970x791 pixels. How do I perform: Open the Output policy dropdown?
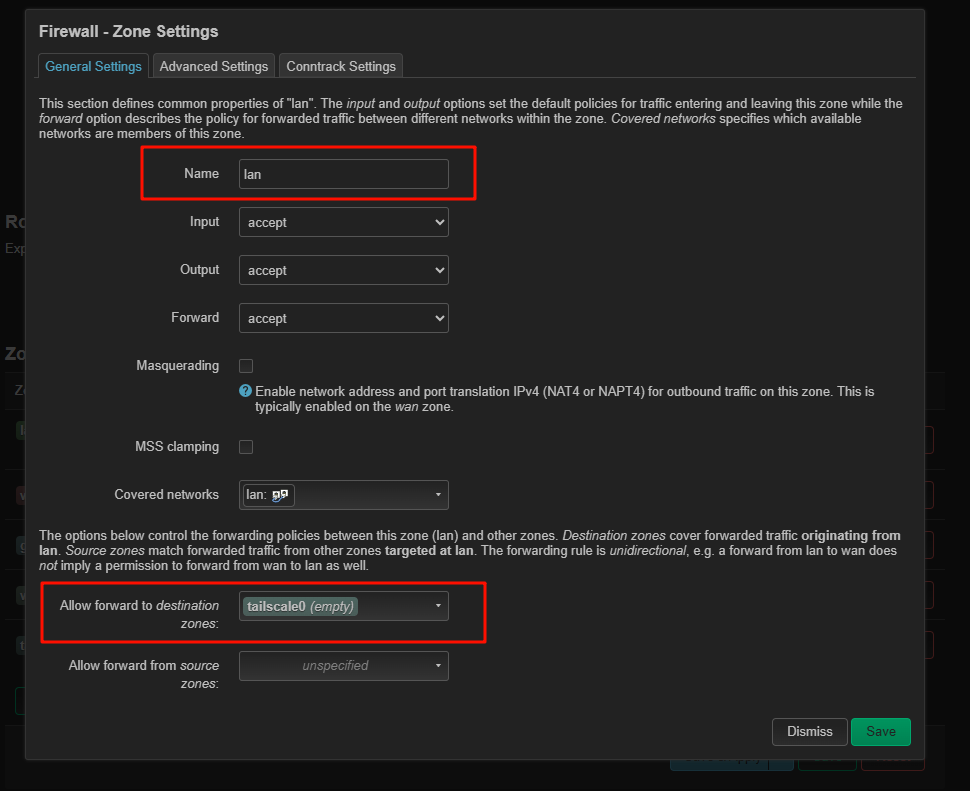coord(343,270)
